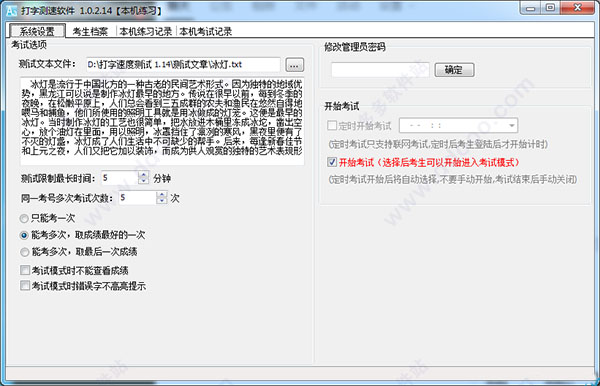Click the app icon in title bar
The height and width of the screenshot is (386, 600).
(x=11, y=10)
